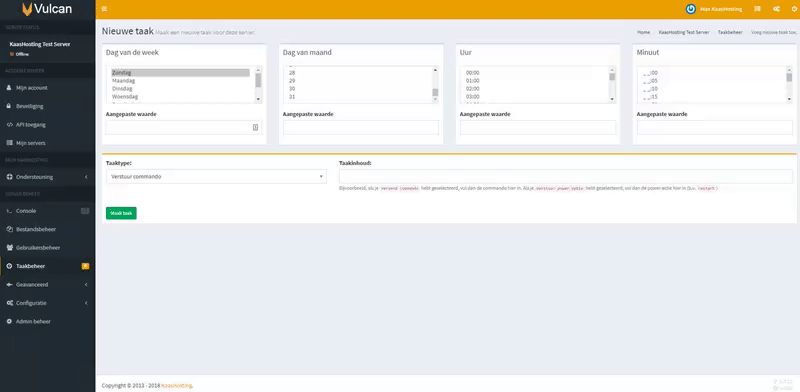
Task: Click the Console terminal icon
Action: 9,211
